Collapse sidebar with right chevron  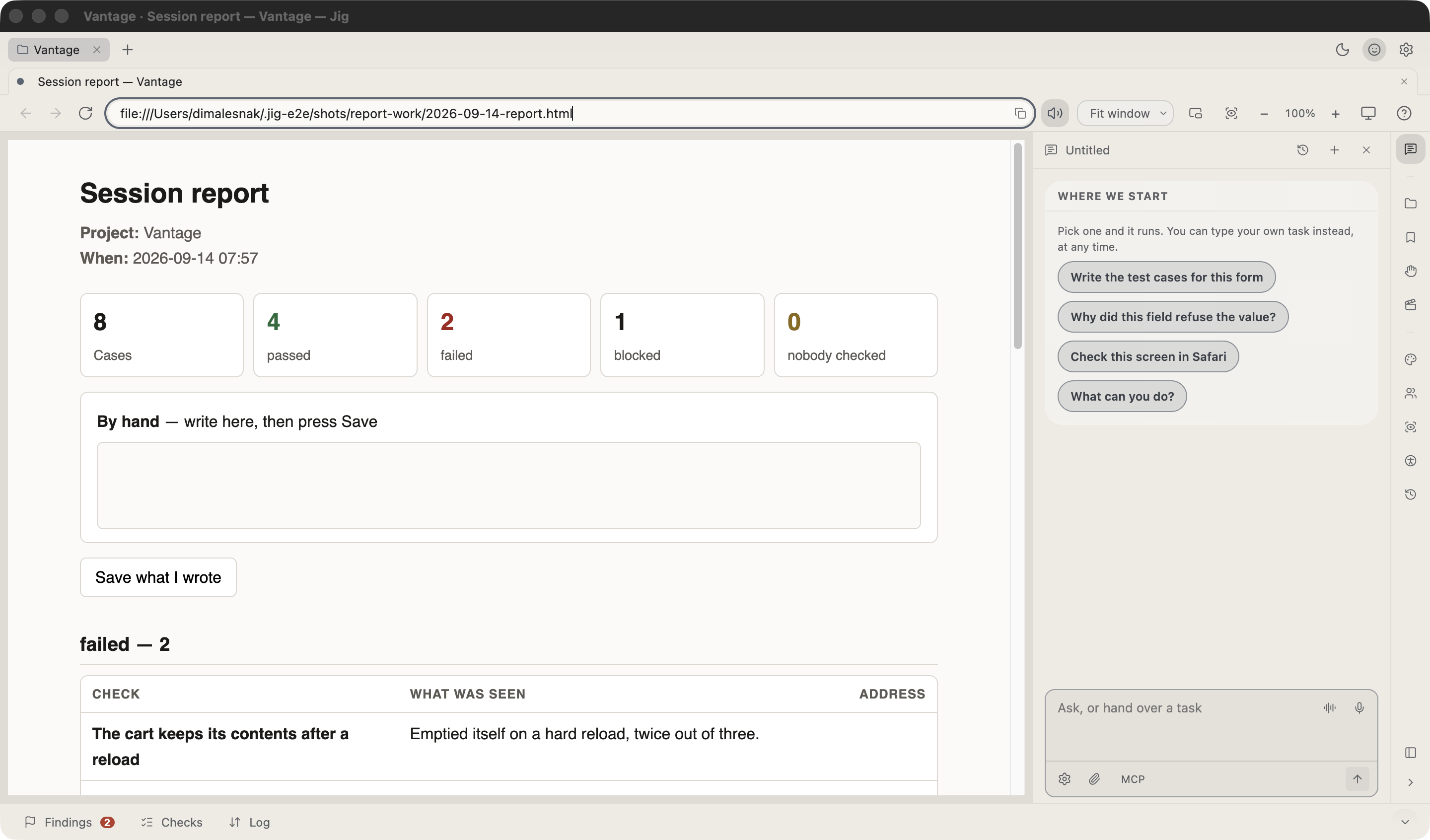click(1410, 782)
